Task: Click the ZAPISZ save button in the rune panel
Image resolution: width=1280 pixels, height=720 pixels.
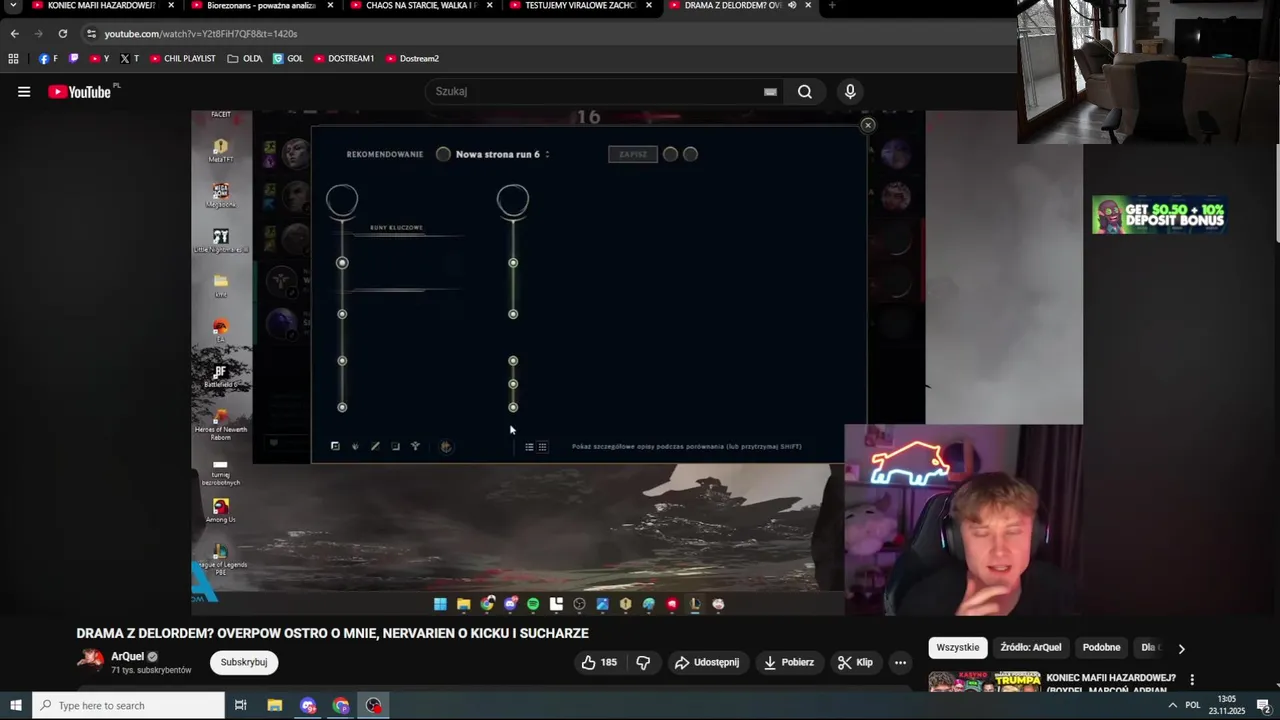Action: (x=633, y=154)
